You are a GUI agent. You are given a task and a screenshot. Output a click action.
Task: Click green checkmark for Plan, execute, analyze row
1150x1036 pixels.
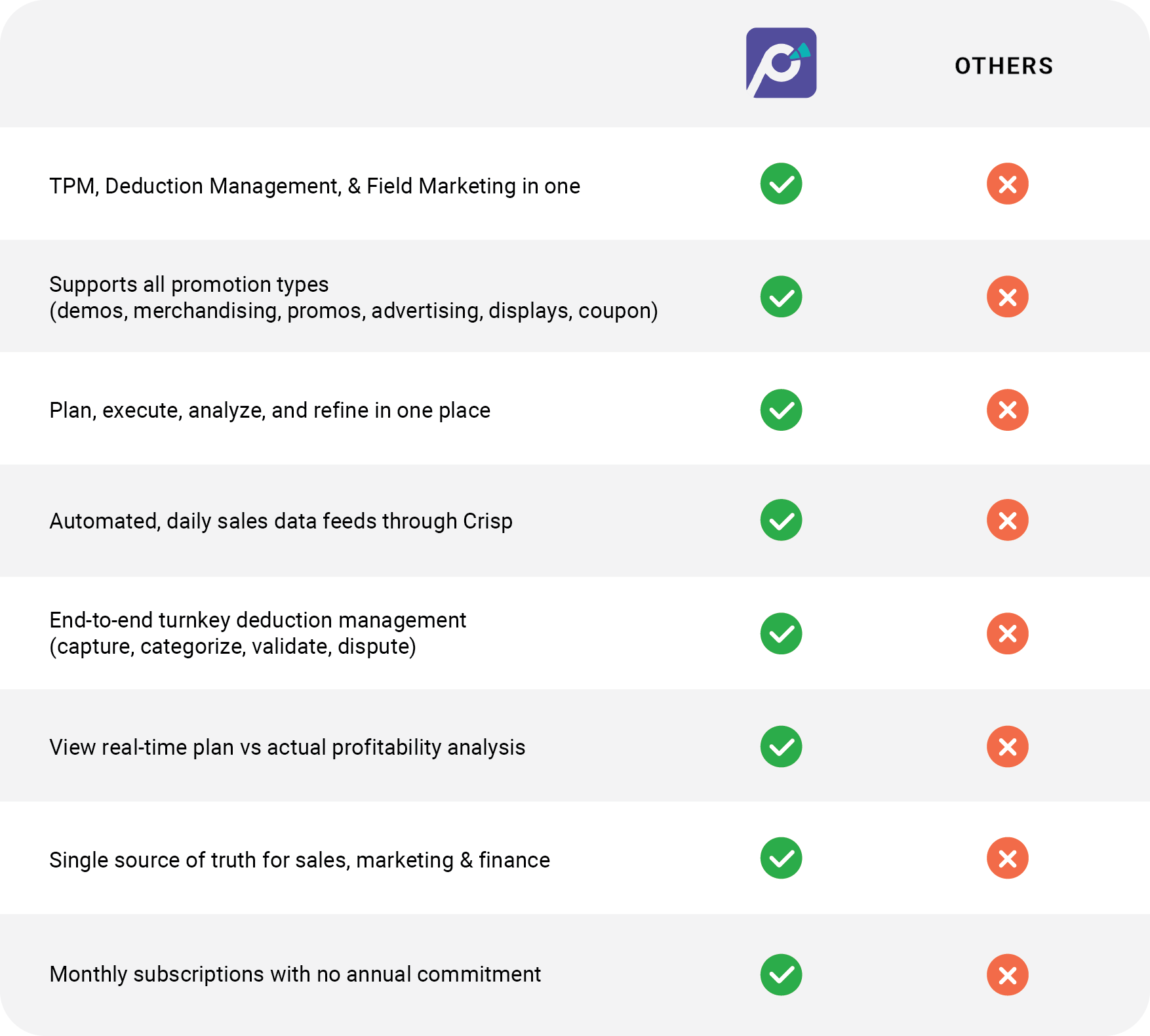tap(781, 410)
